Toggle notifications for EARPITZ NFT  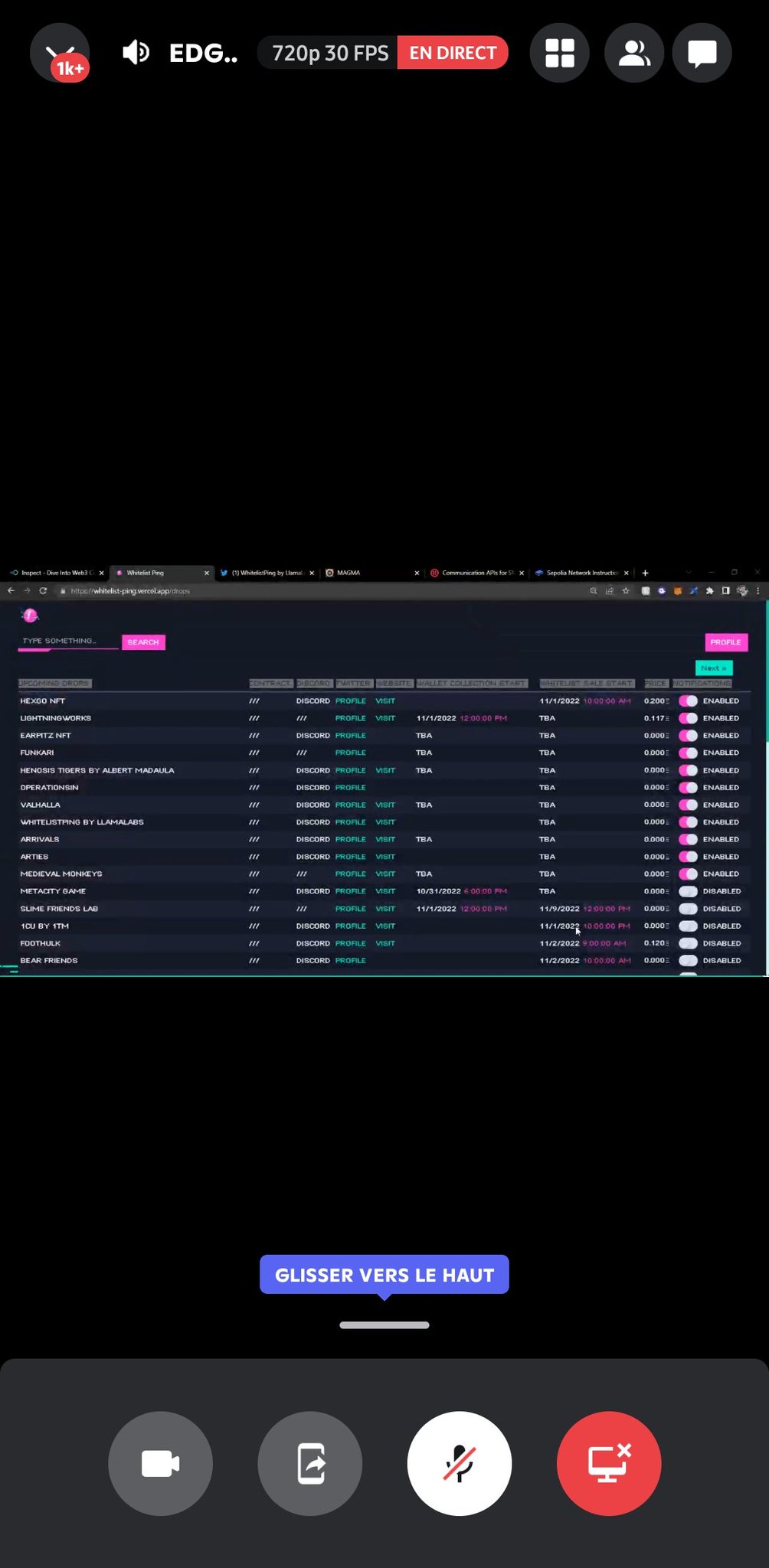(x=688, y=735)
